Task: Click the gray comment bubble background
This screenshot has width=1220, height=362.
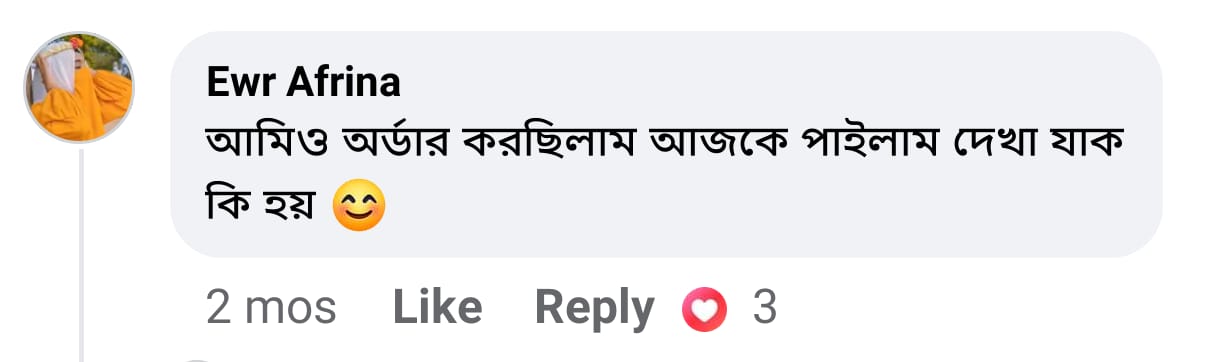Action: pos(666,145)
